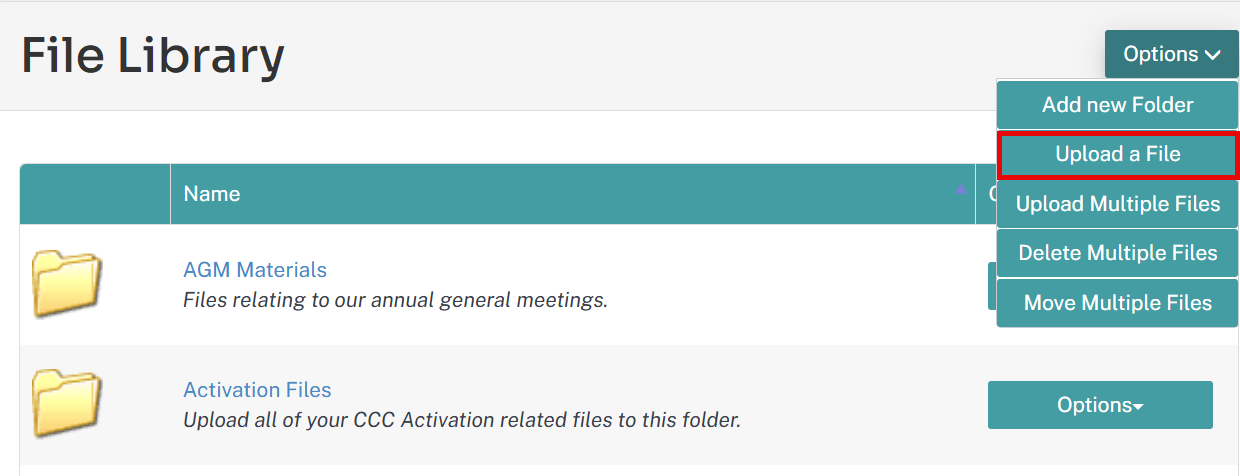Screen dimensions: 1240x476
Task: Click the empty header cell left of Name
Action: click(95, 194)
